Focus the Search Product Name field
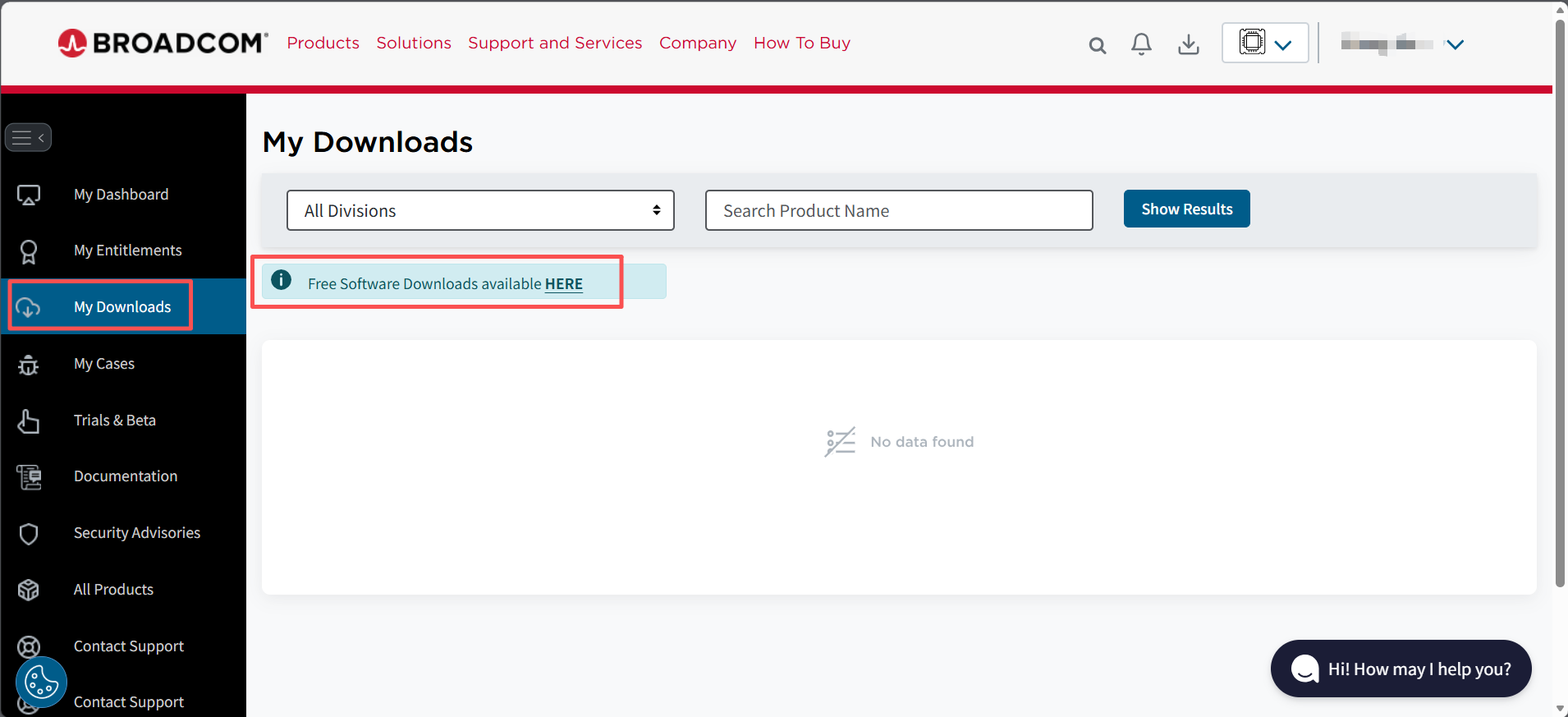The height and width of the screenshot is (717, 1568). point(899,210)
